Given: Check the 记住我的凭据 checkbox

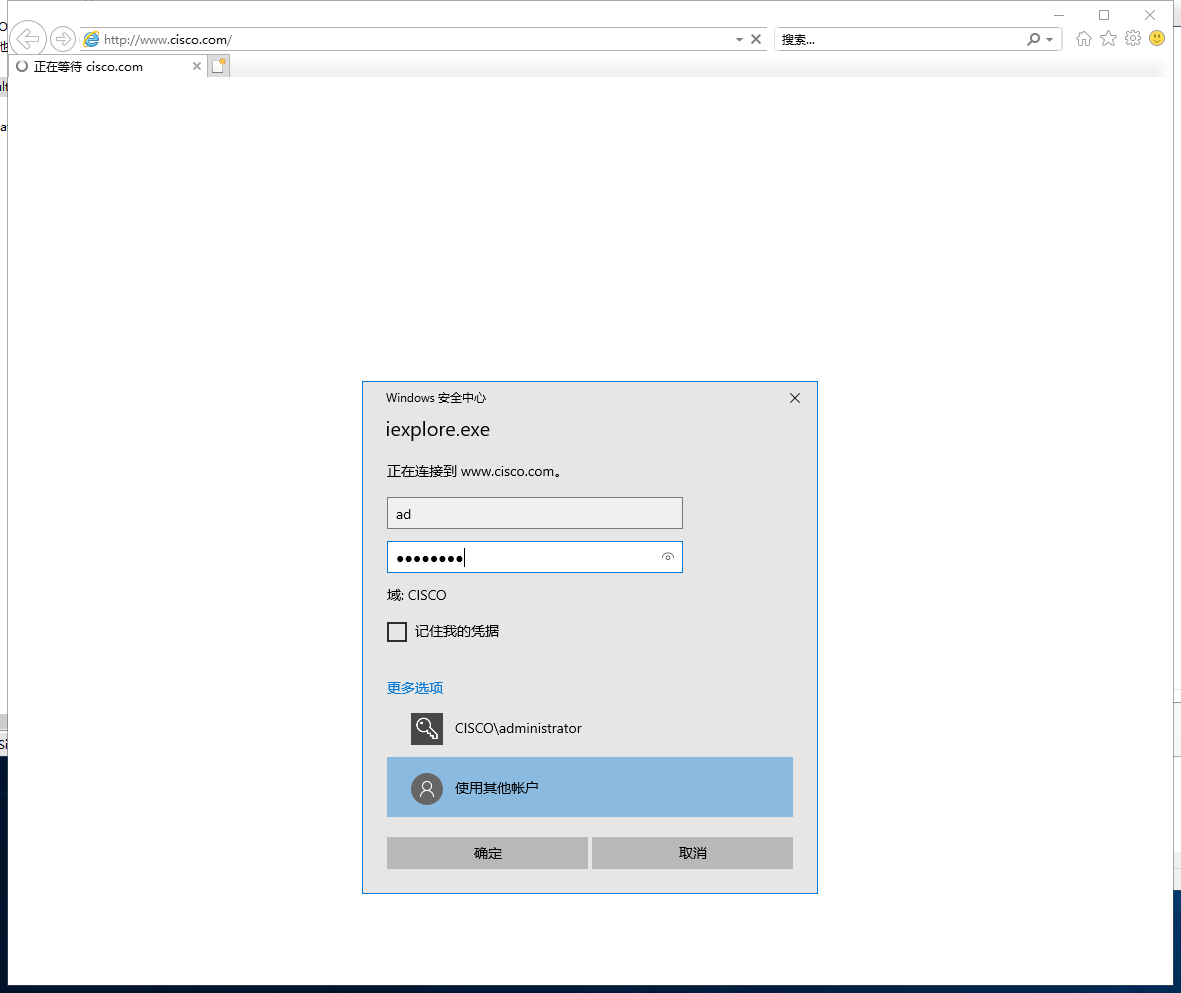Looking at the screenshot, I should click(397, 631).
